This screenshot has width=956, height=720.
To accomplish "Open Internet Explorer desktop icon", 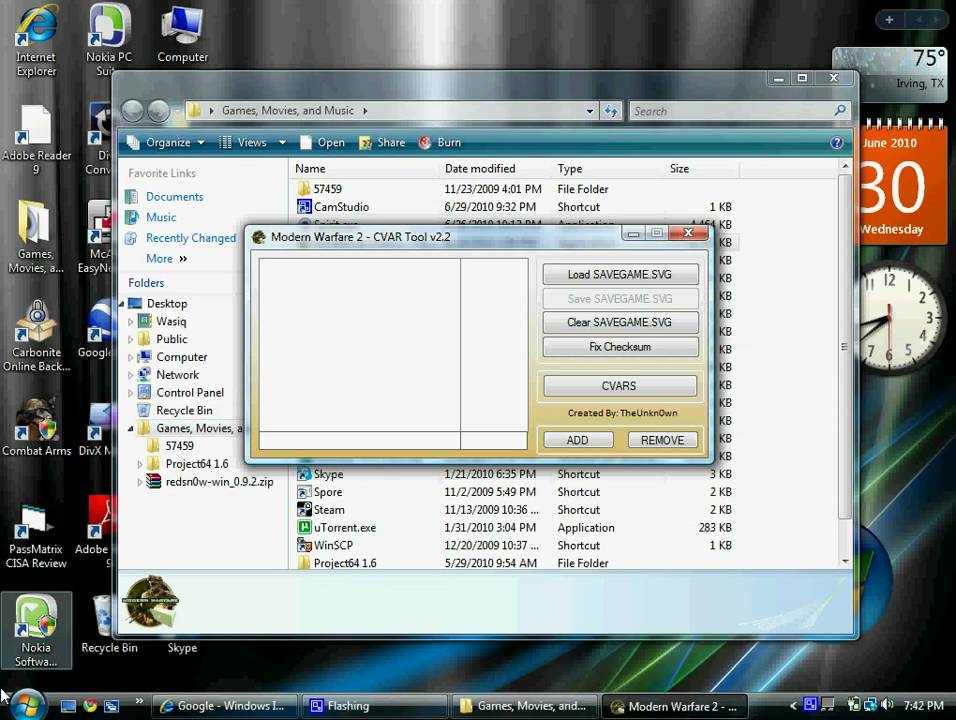I will (36, 40).
